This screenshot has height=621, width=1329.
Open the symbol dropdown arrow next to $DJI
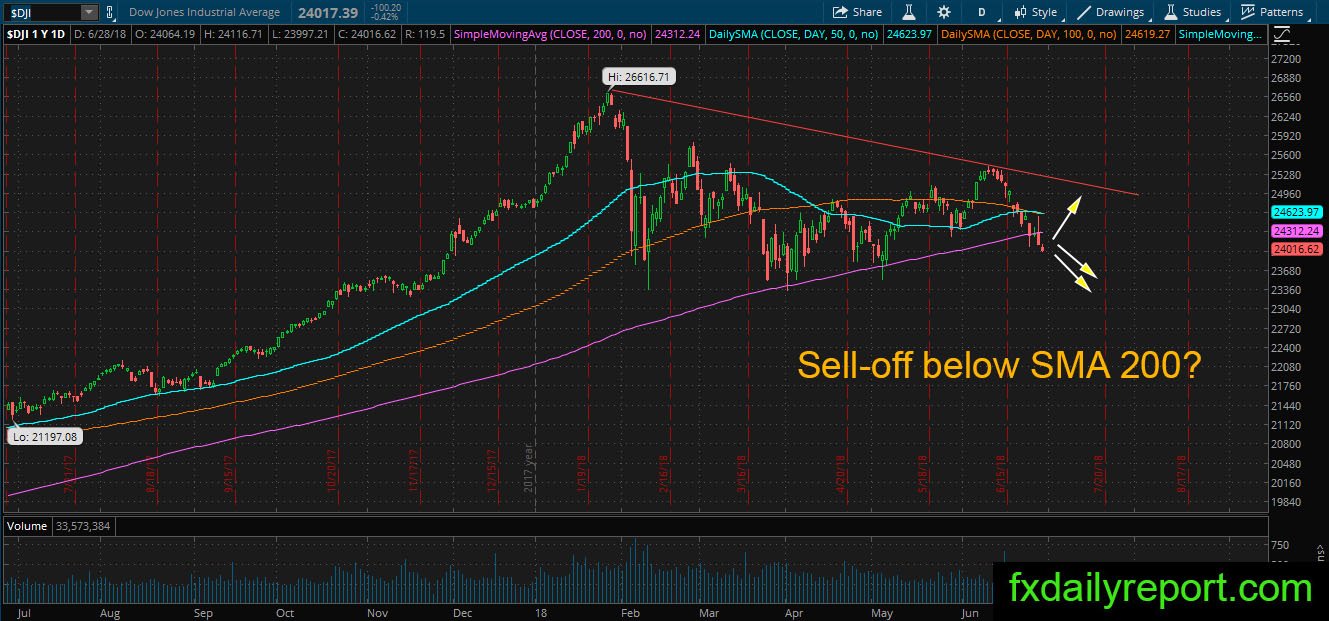(89, 12)
